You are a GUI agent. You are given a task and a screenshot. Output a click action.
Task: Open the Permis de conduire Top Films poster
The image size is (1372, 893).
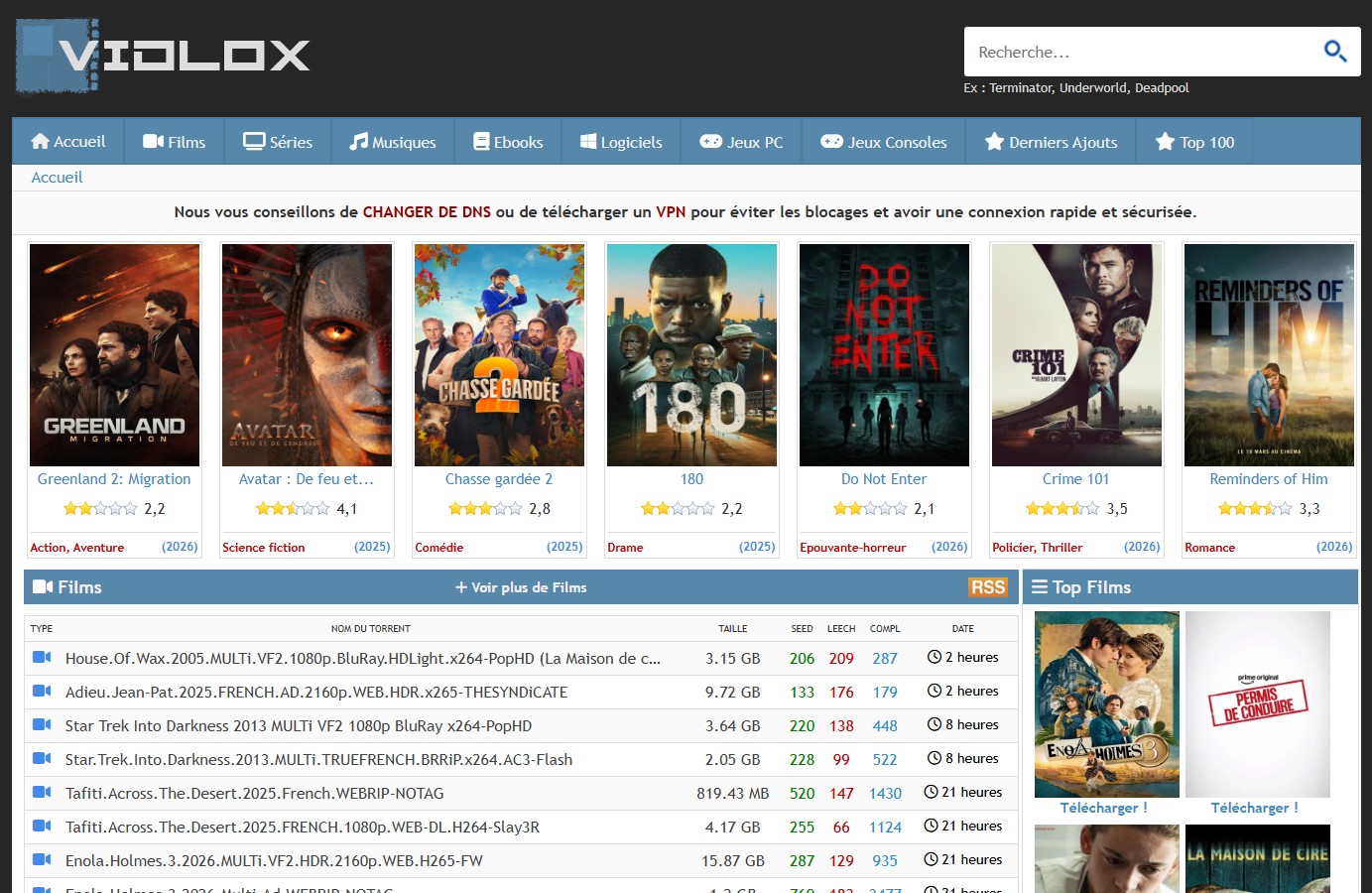pyautogui.click(x=1258, y=704)
